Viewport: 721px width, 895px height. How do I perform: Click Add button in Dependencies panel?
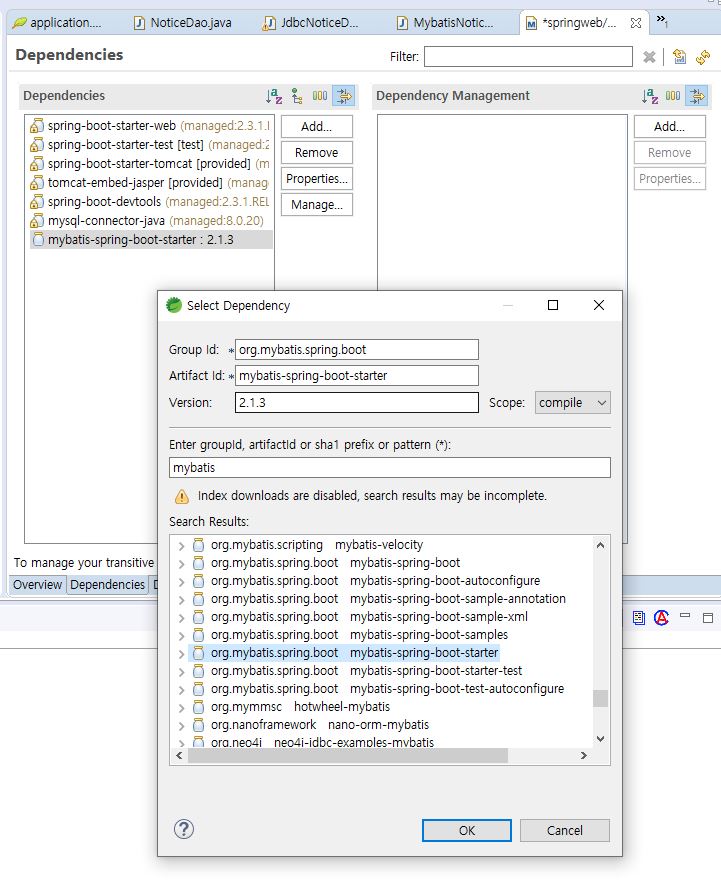[317, 127]
